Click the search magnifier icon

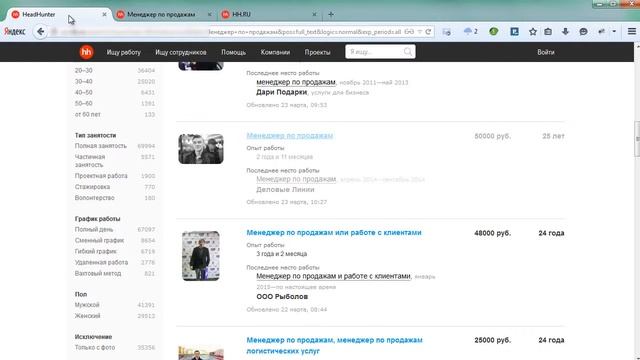pos(408,52)
